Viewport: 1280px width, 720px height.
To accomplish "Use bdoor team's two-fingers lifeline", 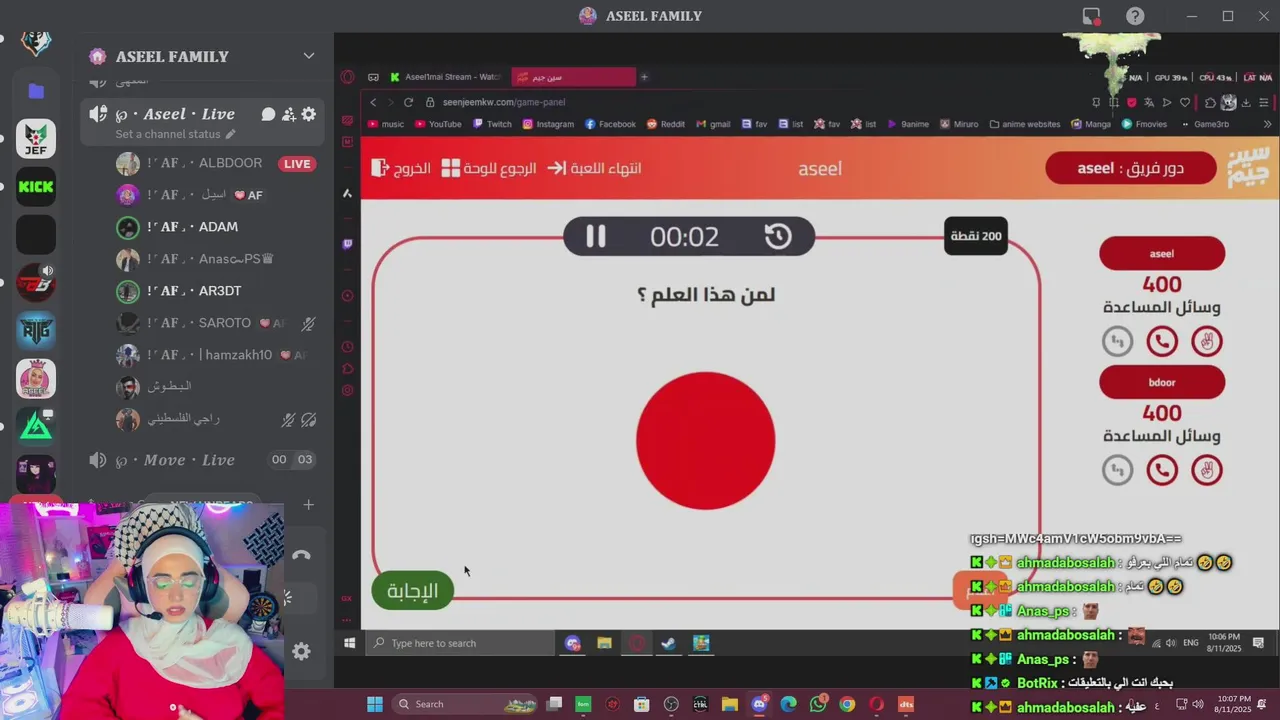I will [x=1207, y=470].
